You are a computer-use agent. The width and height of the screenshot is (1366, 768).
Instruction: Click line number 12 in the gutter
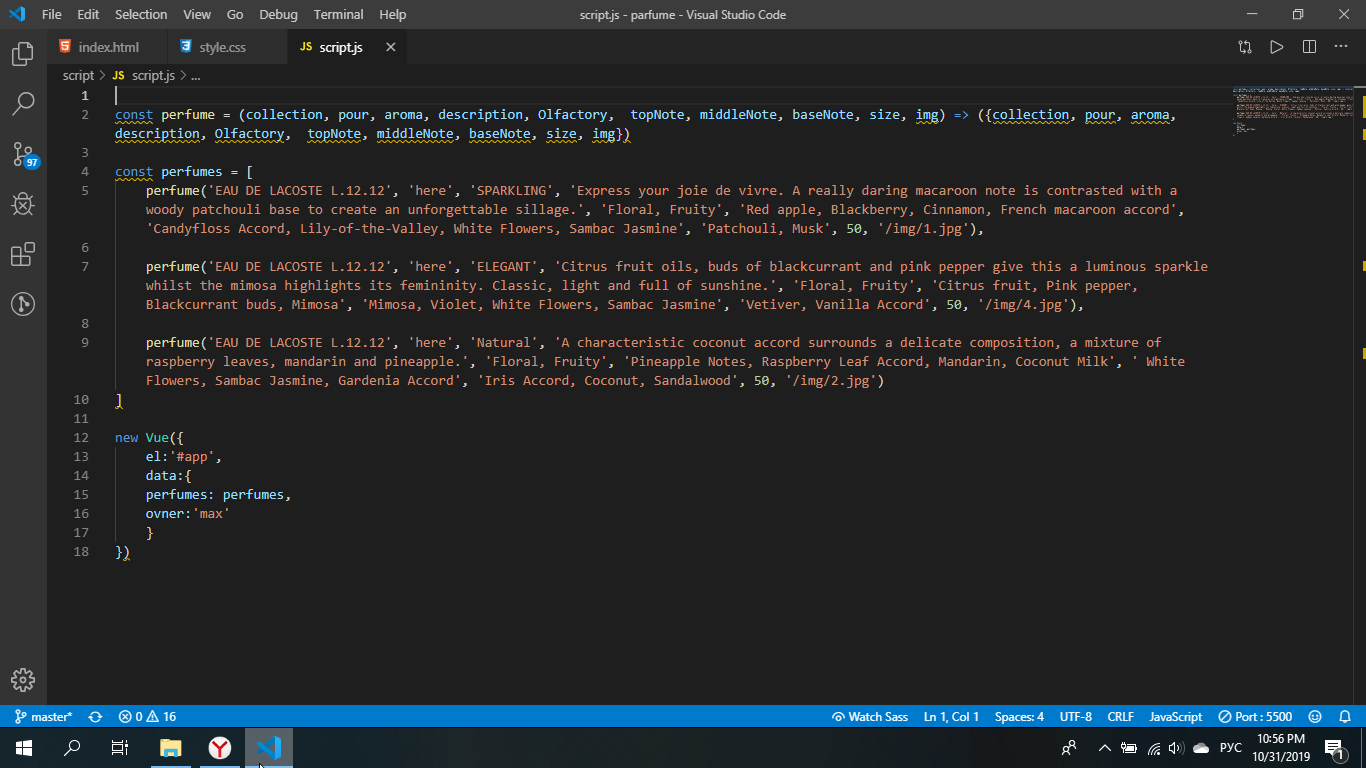coord(82,438)
